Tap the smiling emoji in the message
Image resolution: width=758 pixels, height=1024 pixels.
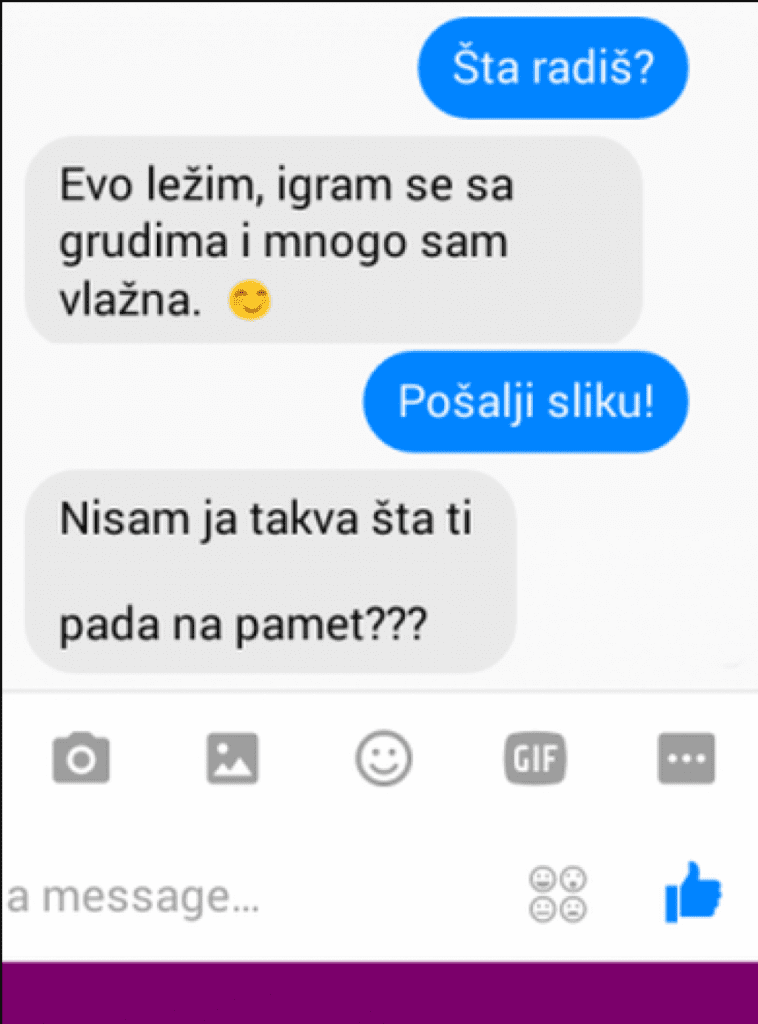coord(249,300)
